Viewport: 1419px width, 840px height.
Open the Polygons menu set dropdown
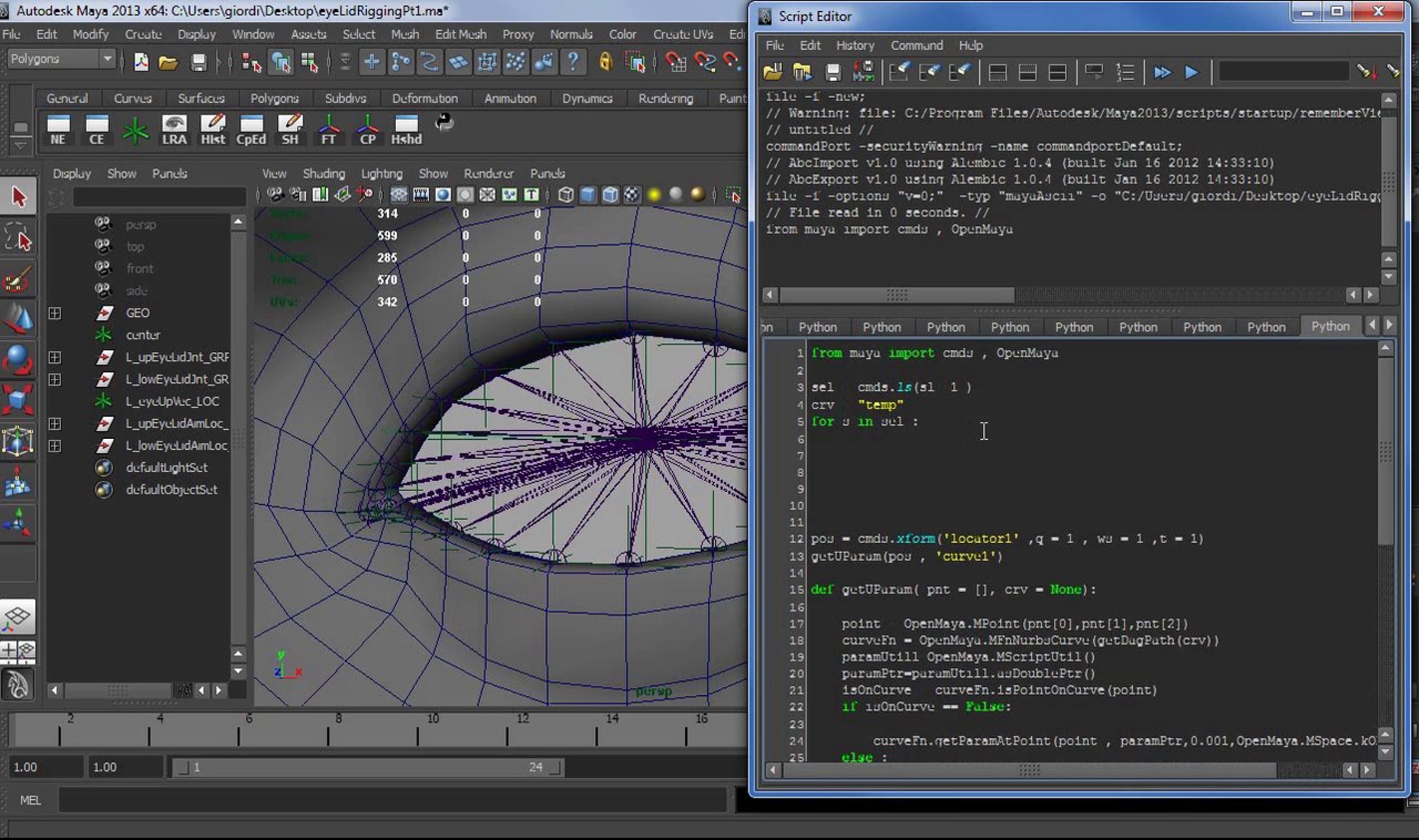click(x=61, y=59)
